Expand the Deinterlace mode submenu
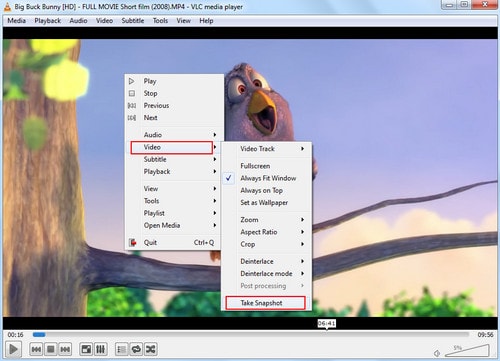Viewport: 500px width, 361px height. 266,274
